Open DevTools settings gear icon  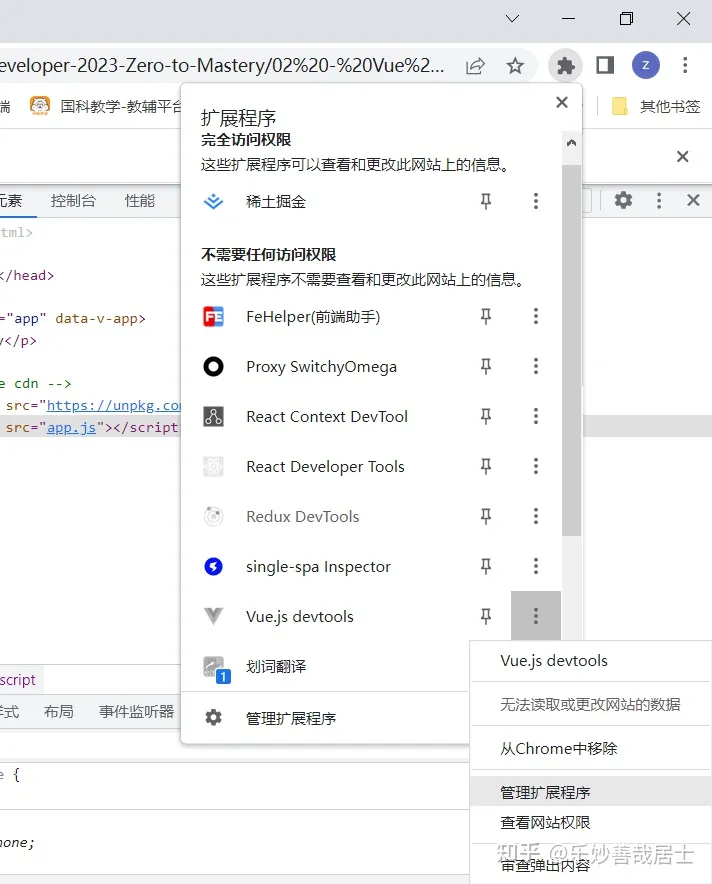click(x=623, y=200)
